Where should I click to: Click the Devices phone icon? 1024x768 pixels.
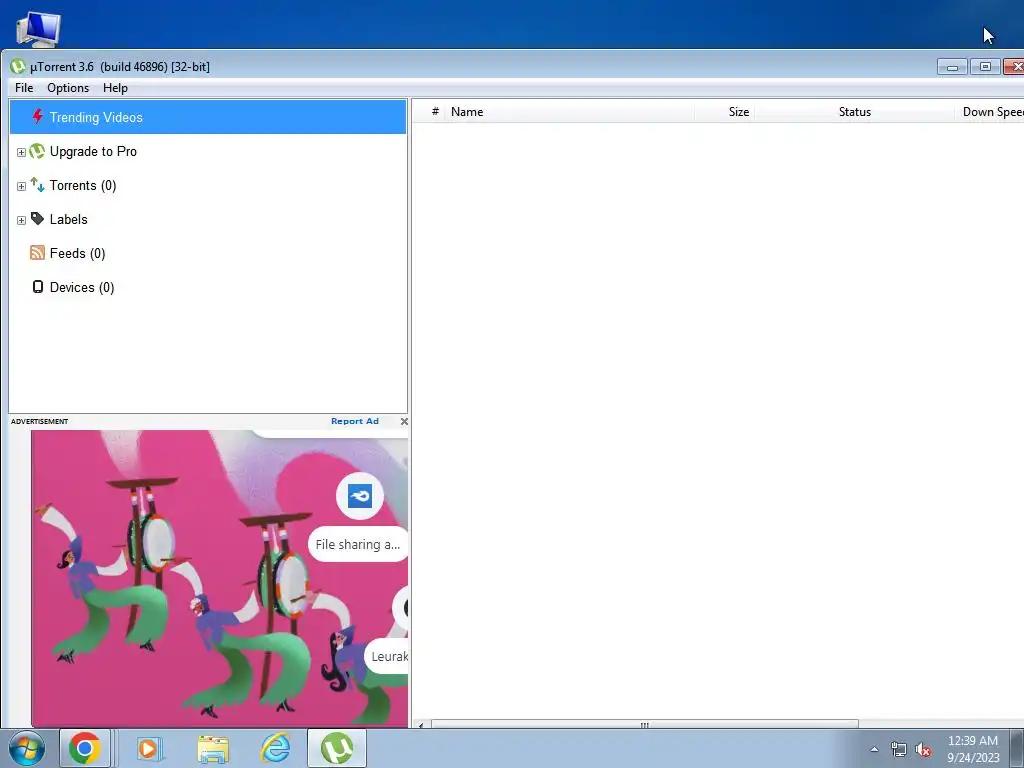[x=38, y=287]
